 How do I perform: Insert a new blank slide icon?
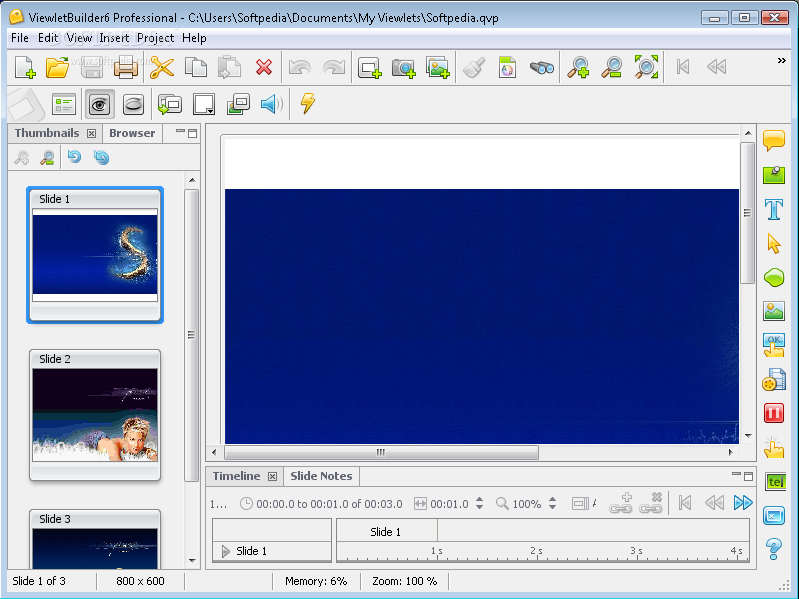click(369, 67)
